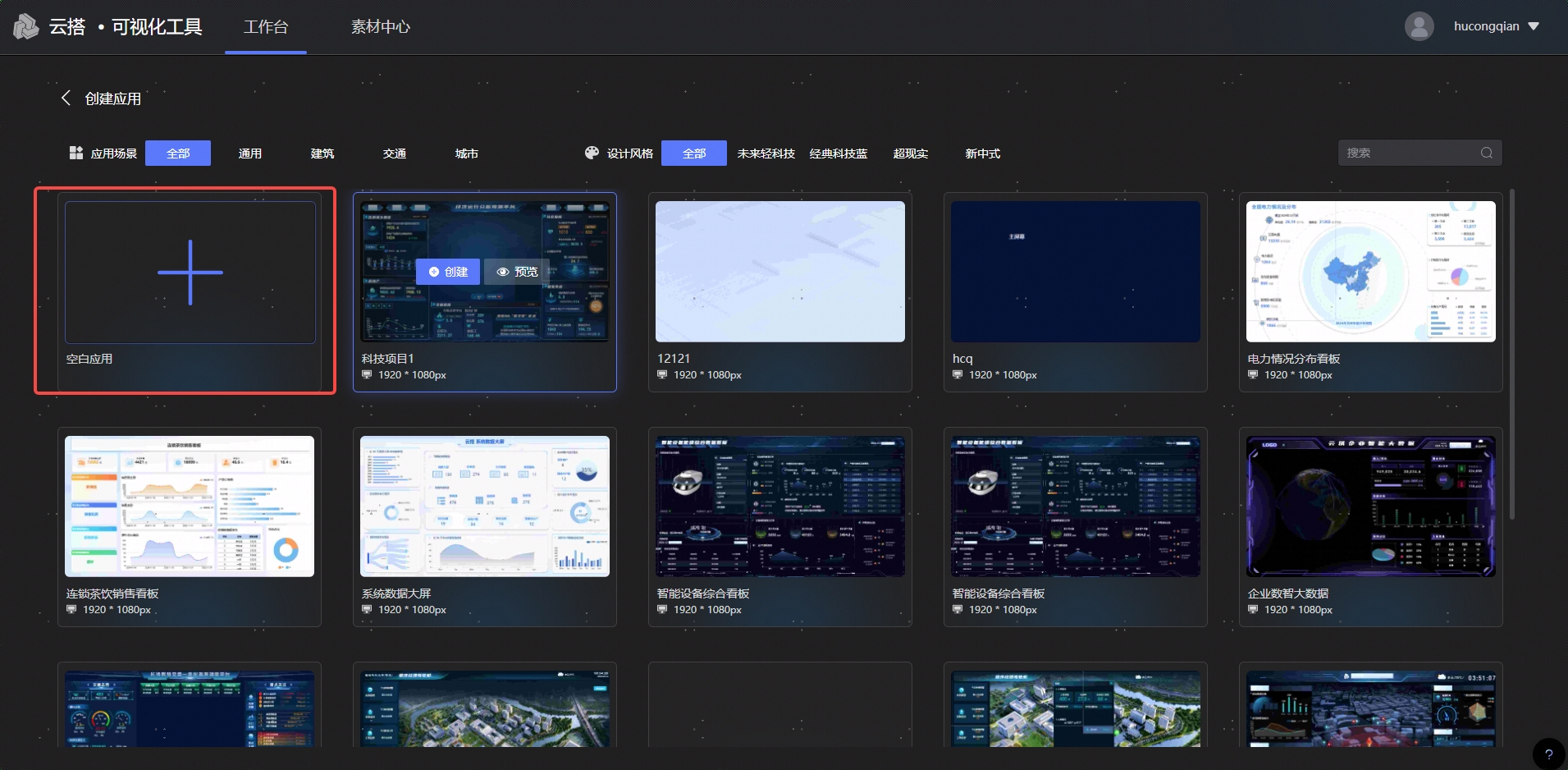Click the 设计风格 palette icon
The width and height of the screenshot is (1568, 770).
(592, 153)
